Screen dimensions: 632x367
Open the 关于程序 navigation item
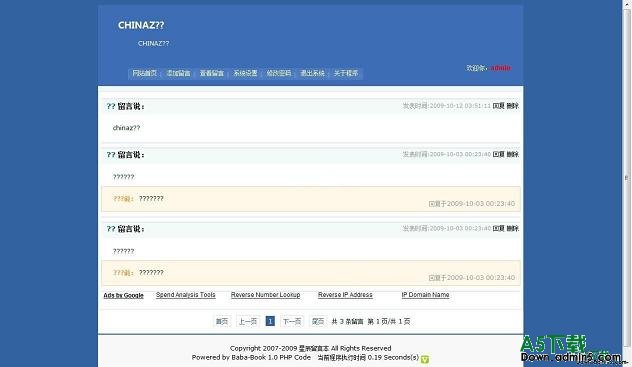[346, 73]
